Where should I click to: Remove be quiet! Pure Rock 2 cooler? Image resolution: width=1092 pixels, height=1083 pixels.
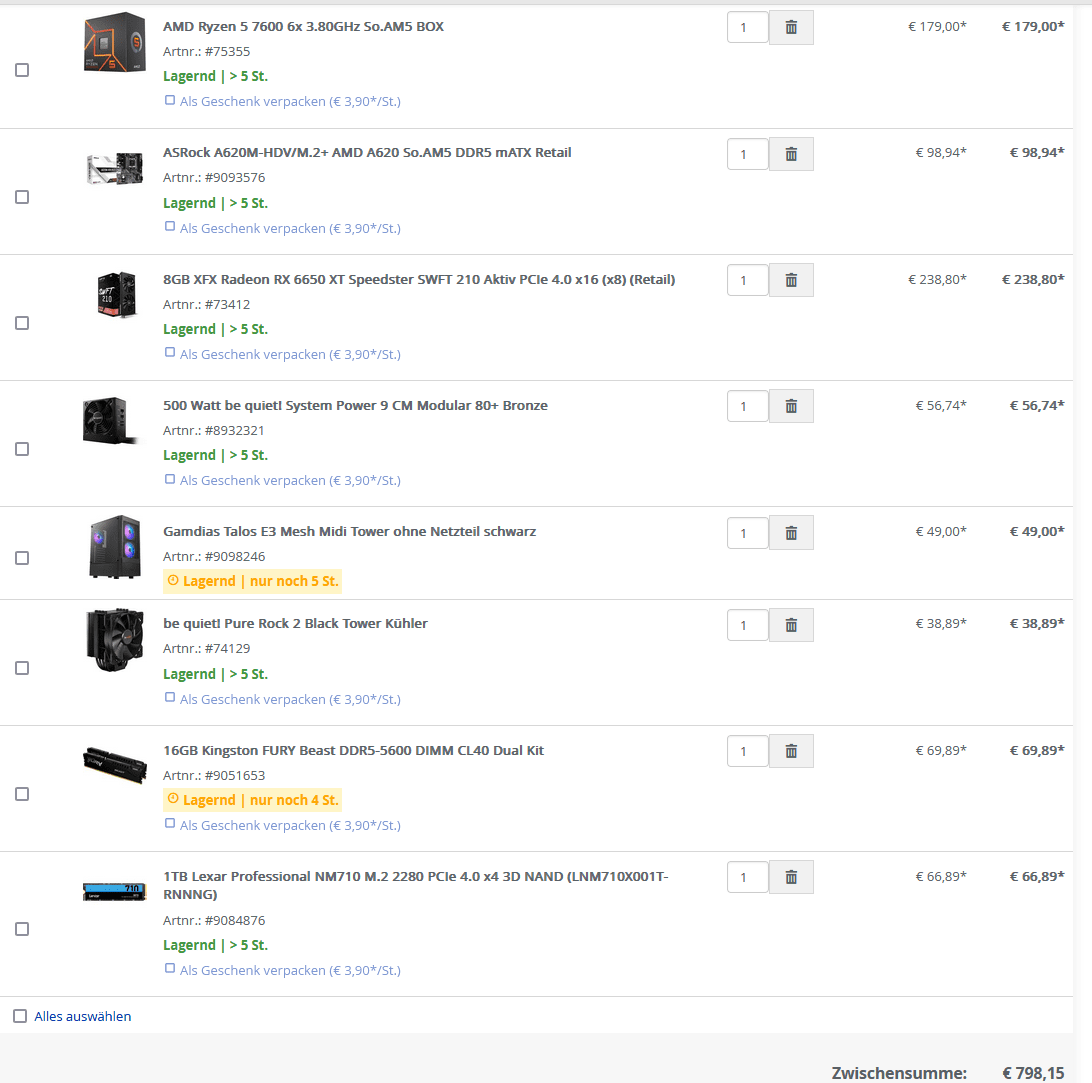coord(791,625)
